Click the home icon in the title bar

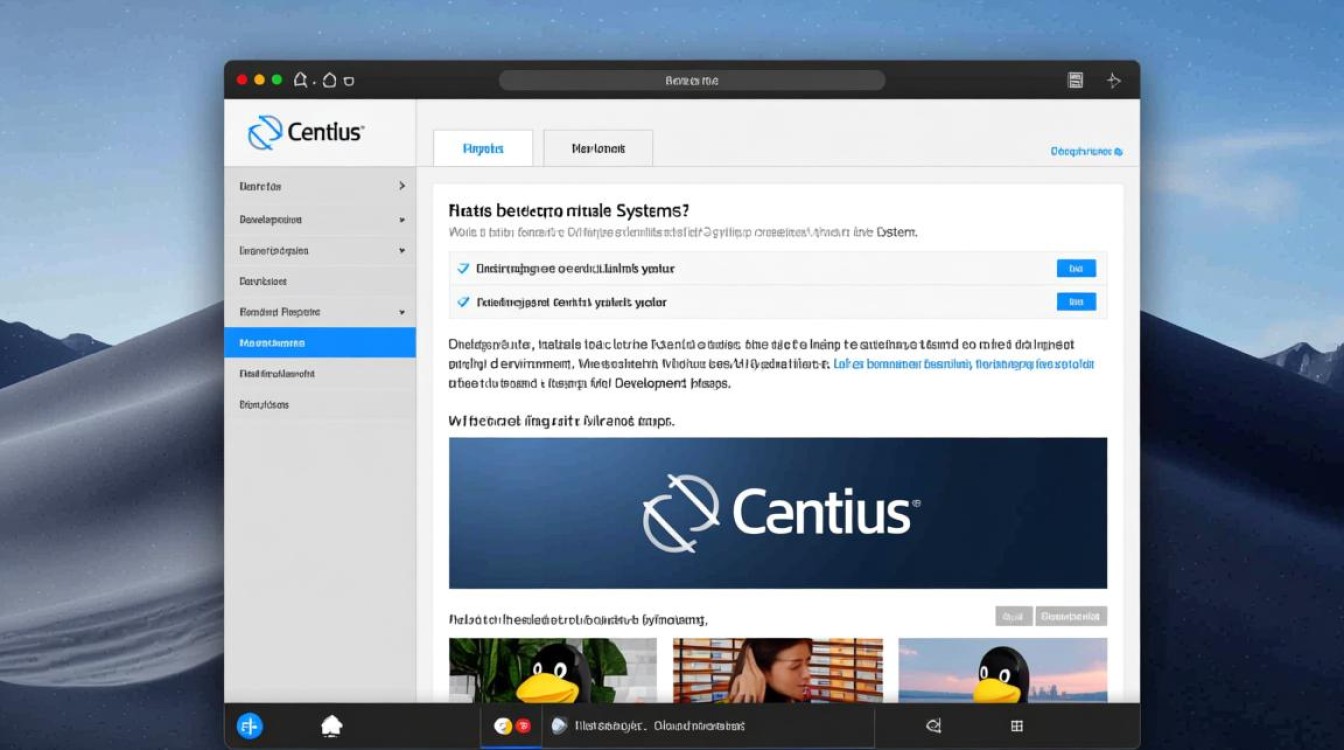pyautogui.click(x=328, y=80)
